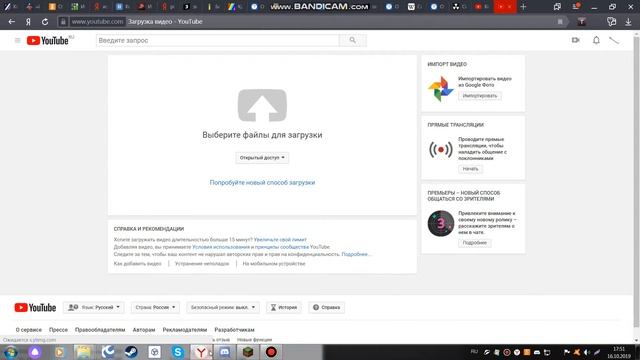Switch to the VK browser tab
The width and height of the screenshot is (640, 360).
[123, 7]
